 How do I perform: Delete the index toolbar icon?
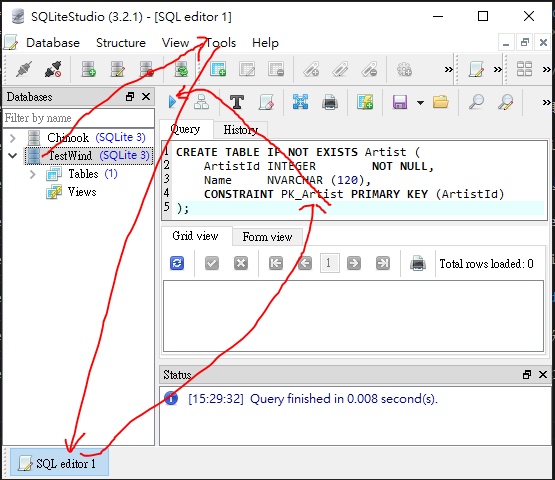369,69
